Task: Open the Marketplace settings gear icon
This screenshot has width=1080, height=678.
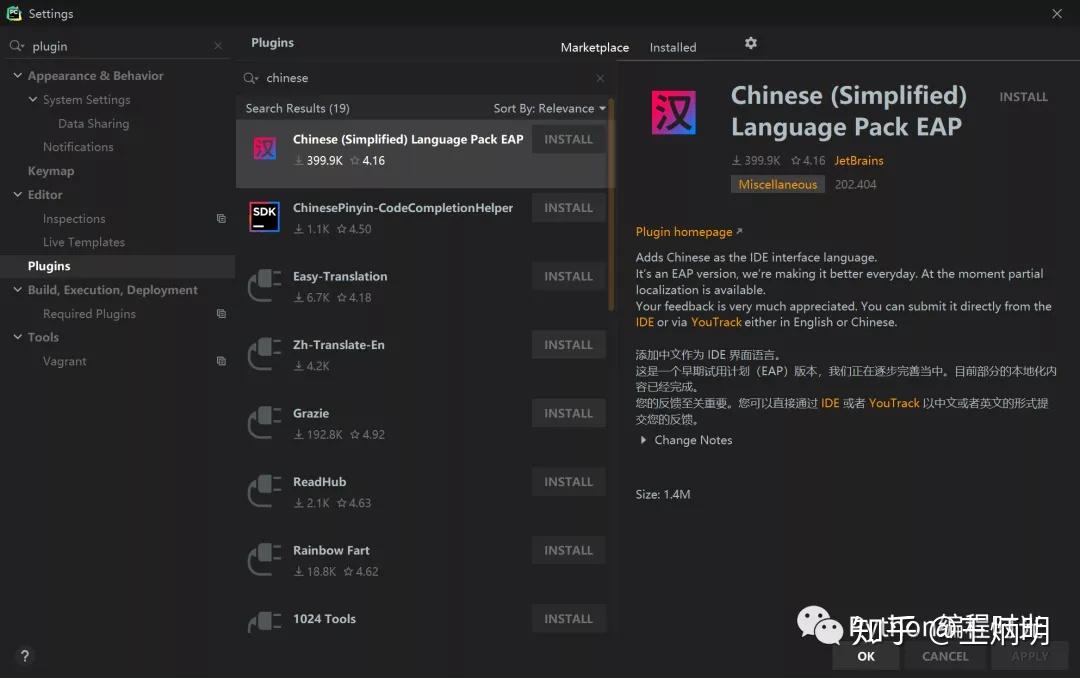Action: 750,43
